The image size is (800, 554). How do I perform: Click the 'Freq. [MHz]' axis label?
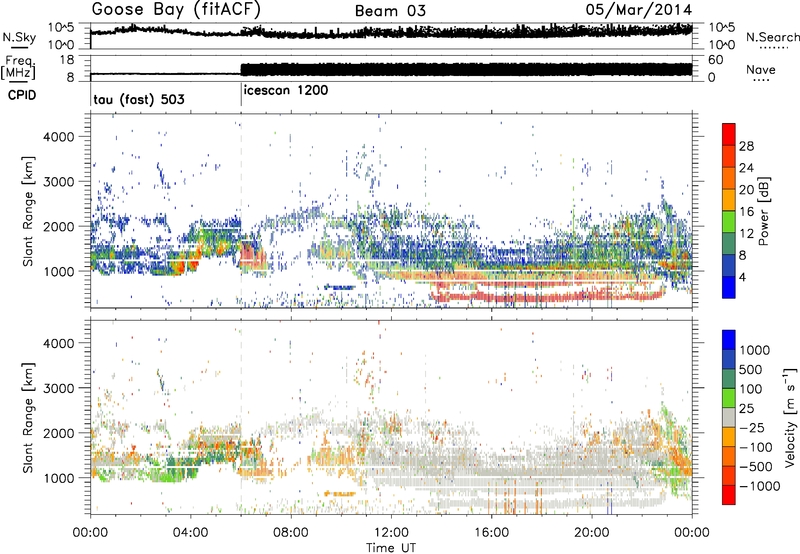click(18, 68)
